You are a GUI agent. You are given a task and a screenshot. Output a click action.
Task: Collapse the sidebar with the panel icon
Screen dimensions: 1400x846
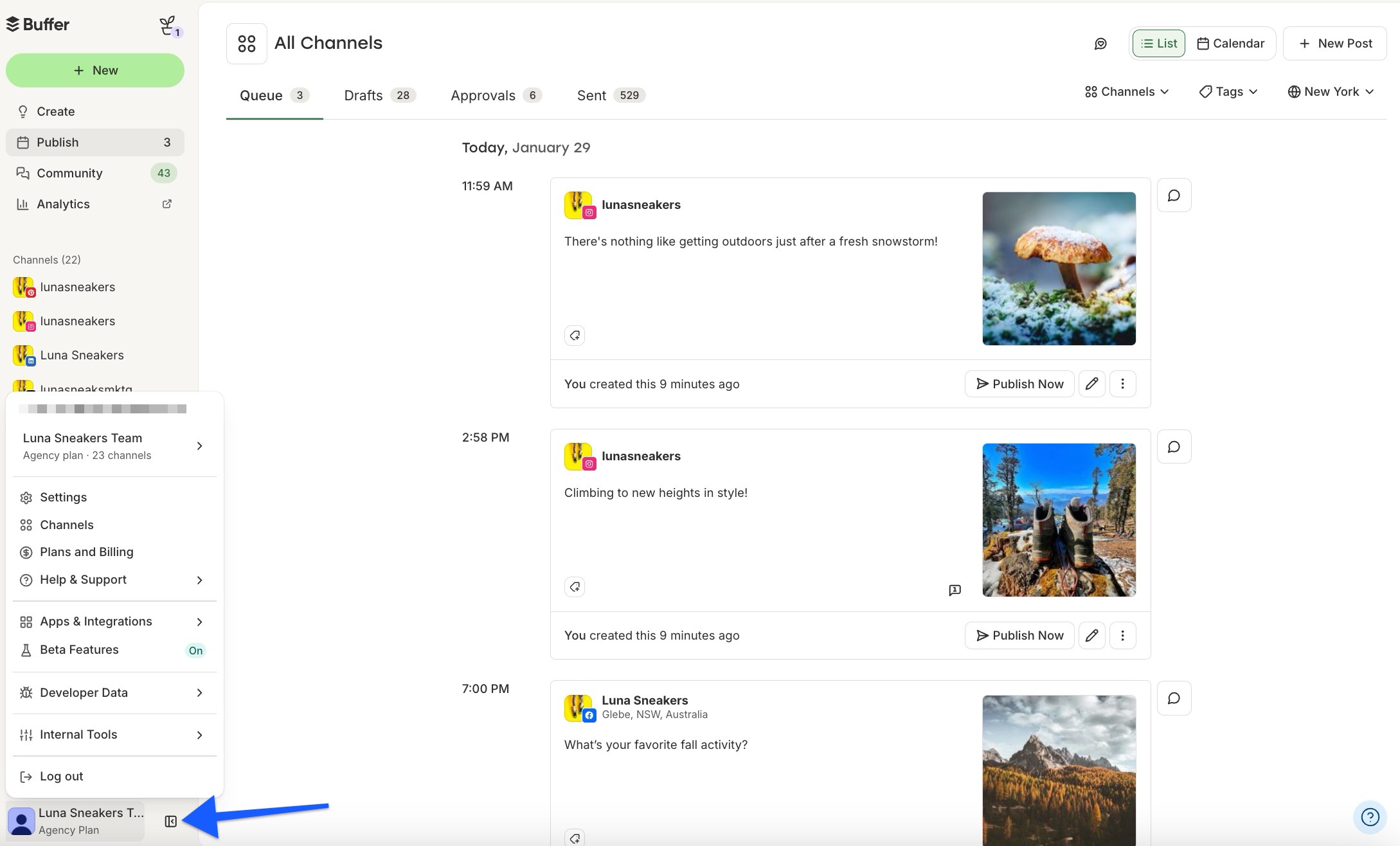170,821
